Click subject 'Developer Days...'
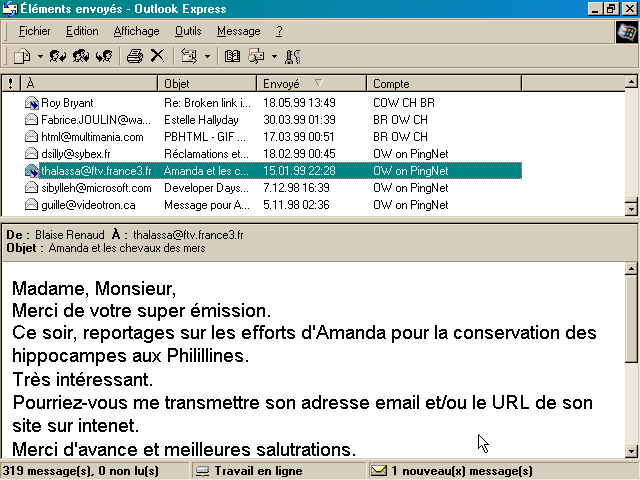 [x=206, y=188]
